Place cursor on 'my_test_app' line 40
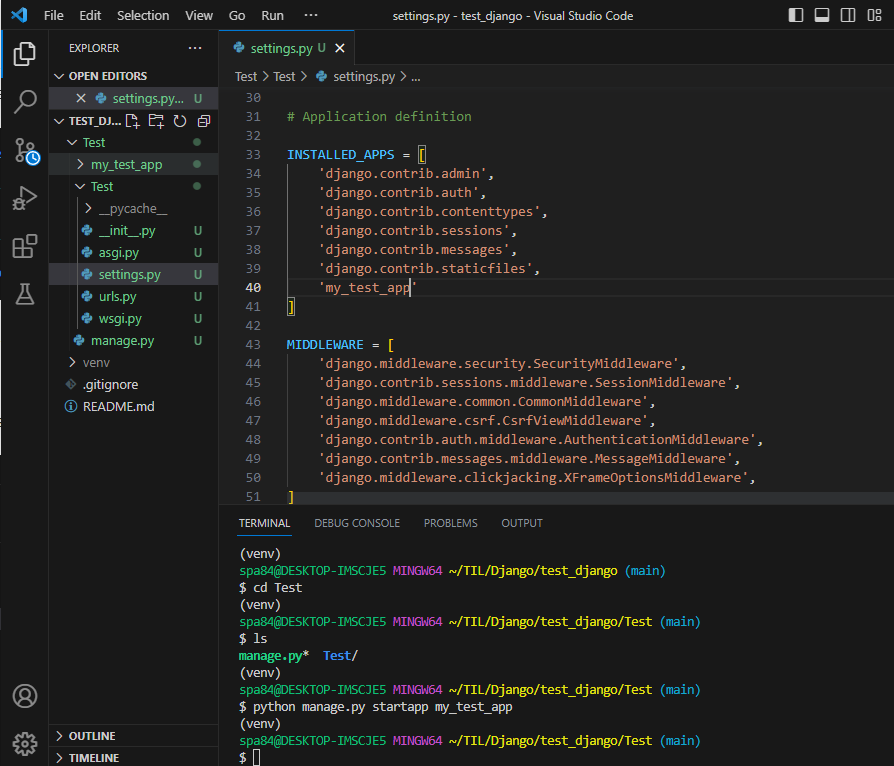 click(x=368, y=287)
